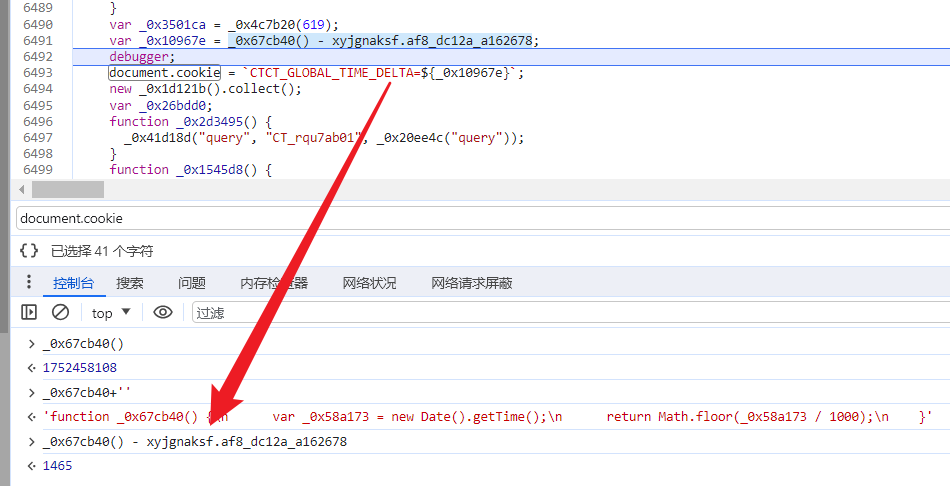Clear the console with the ban icon
The image size is (950, 486).
point(60,312)
